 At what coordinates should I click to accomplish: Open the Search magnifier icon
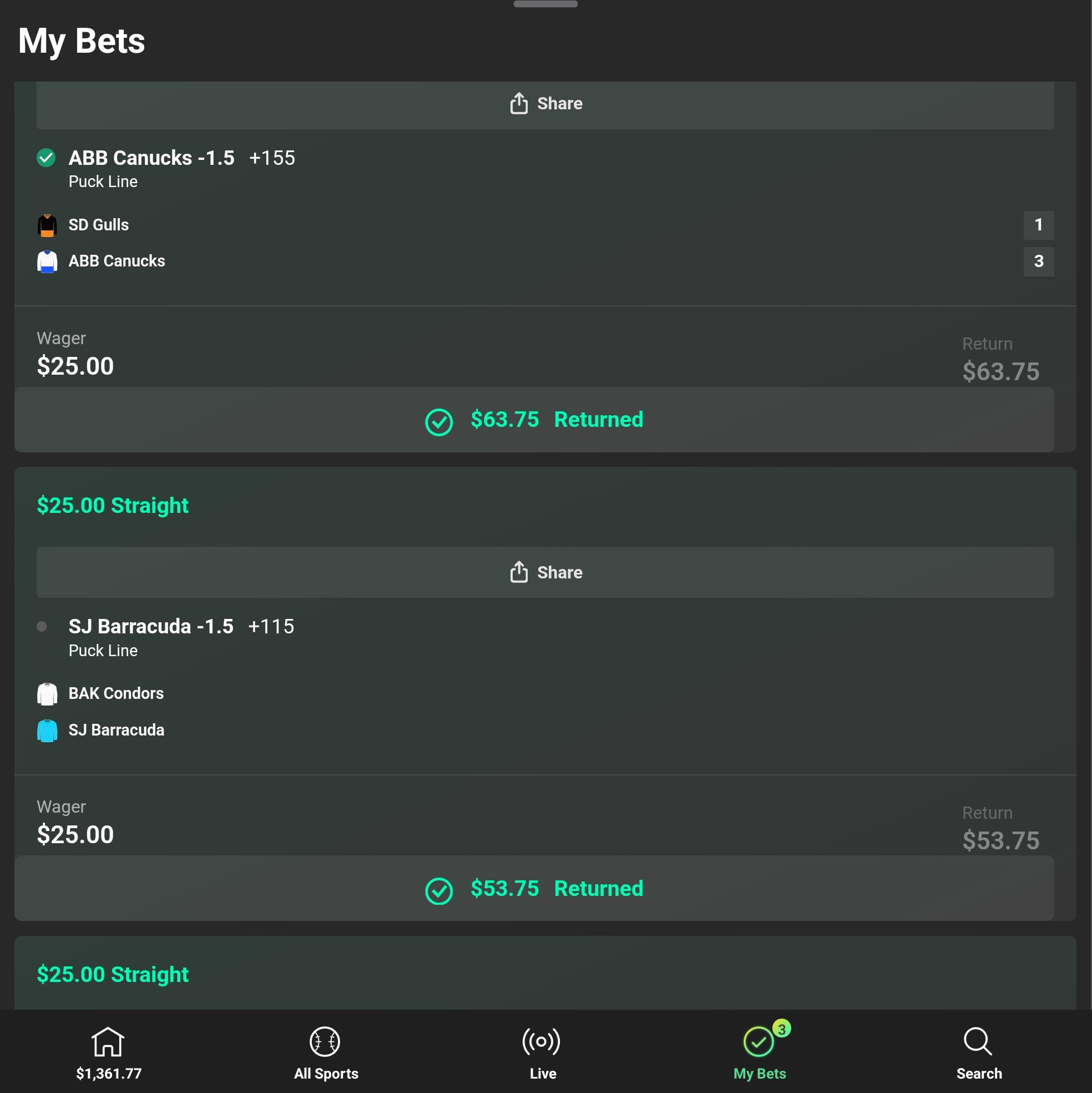pyautogui.click(x=977, y=1041)
